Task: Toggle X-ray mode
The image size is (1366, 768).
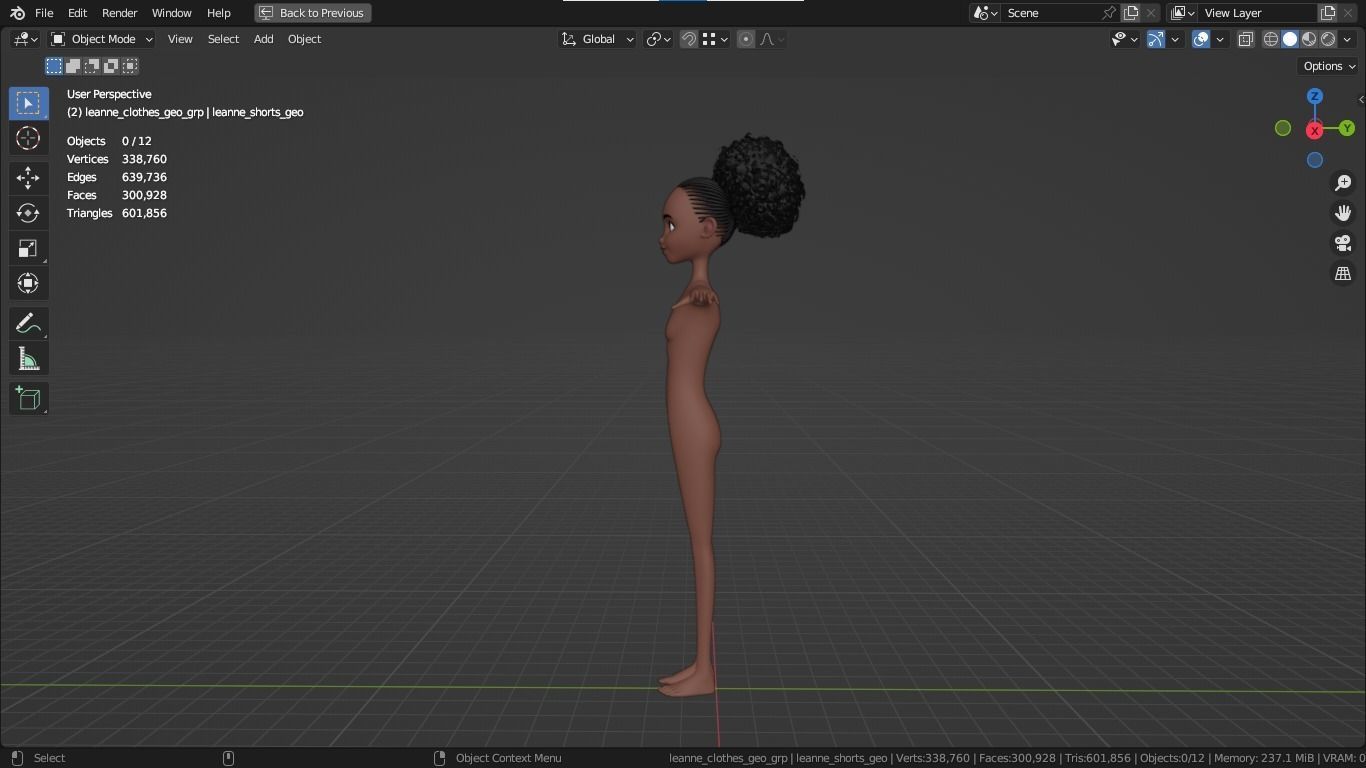Action: [1246, 39]
